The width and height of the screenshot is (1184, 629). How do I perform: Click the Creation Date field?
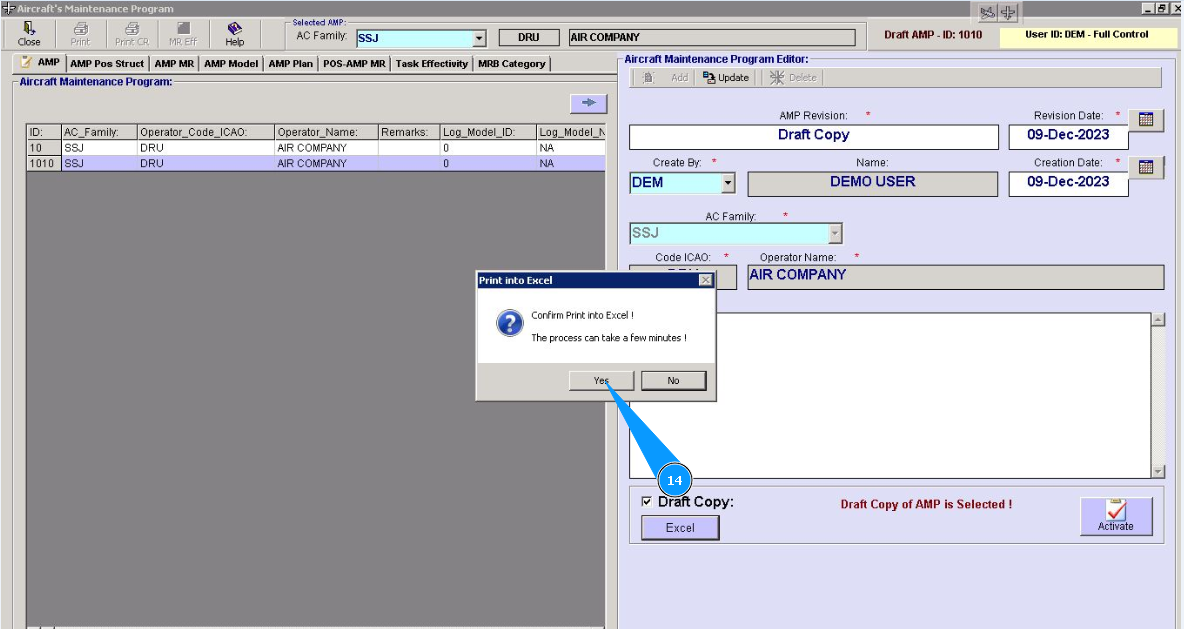(x=1068, y=183)
